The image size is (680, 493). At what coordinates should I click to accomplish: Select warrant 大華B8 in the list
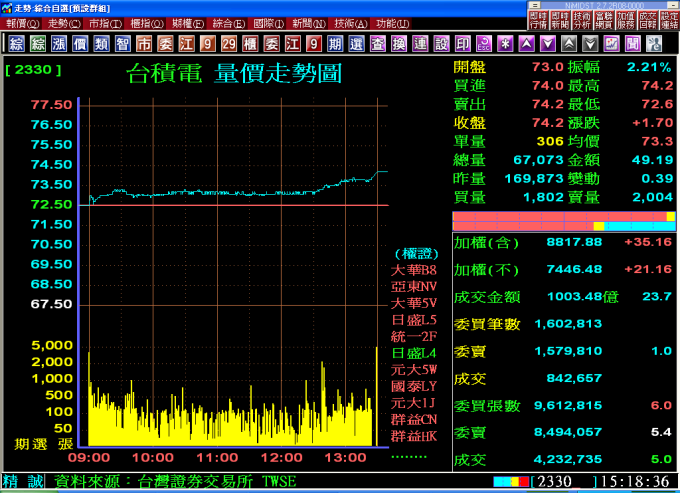[x=414, y=270]
